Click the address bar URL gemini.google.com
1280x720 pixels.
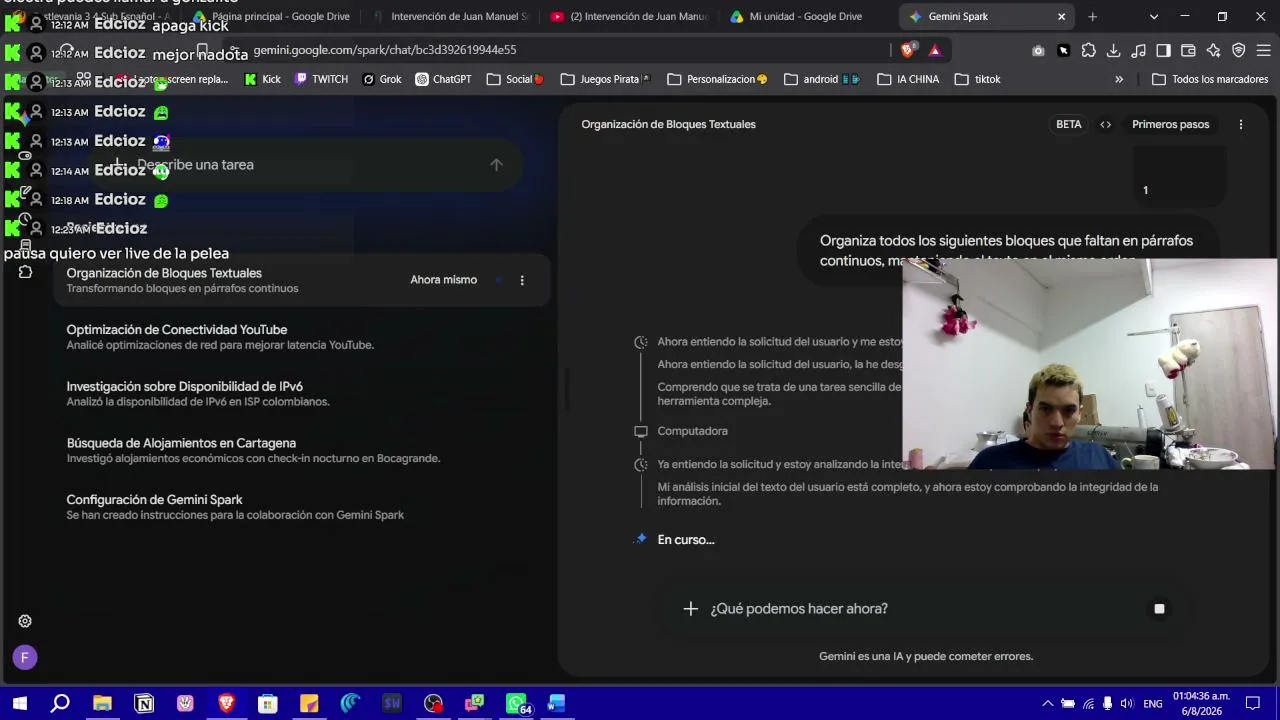(x=385, y=50)
